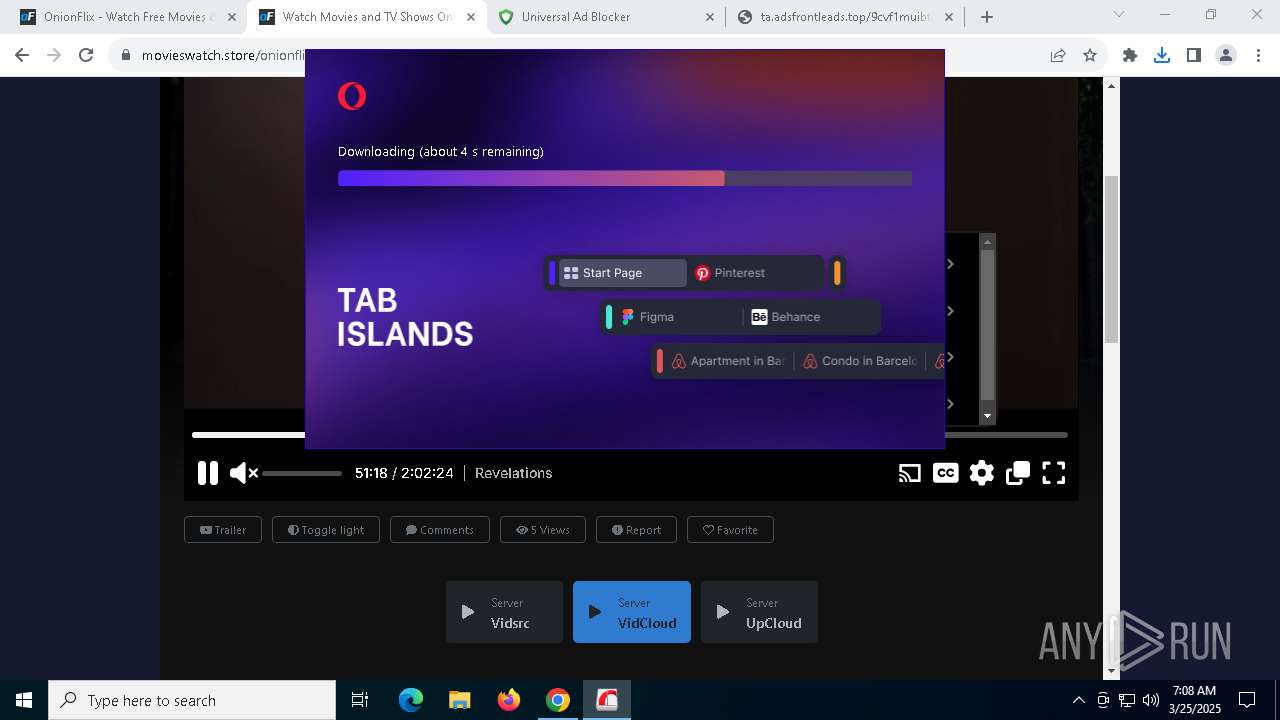Close the Universal Ad Blocker tab
The height and width of the screenshot is (720, 1280).
point(710,17)
